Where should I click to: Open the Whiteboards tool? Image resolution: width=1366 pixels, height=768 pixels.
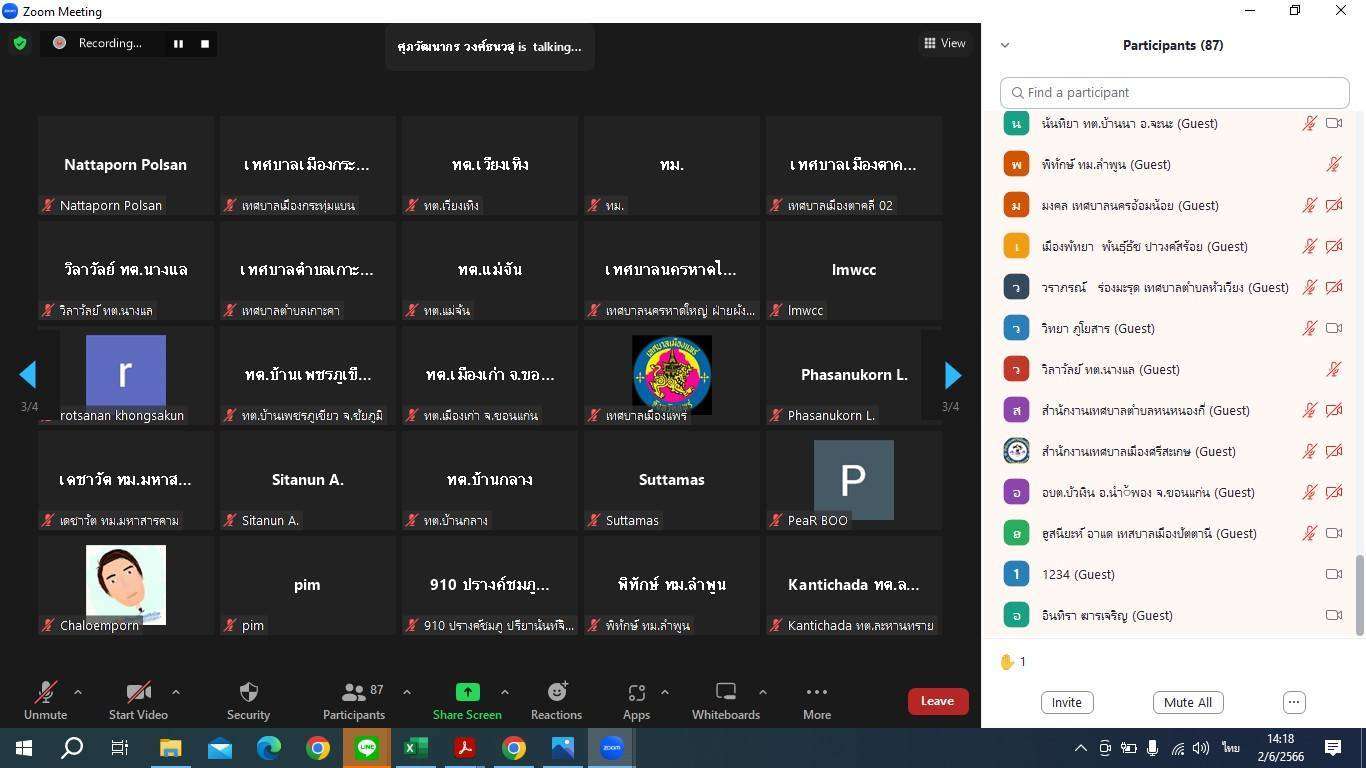pyautogui.click(x=726, y=692)
